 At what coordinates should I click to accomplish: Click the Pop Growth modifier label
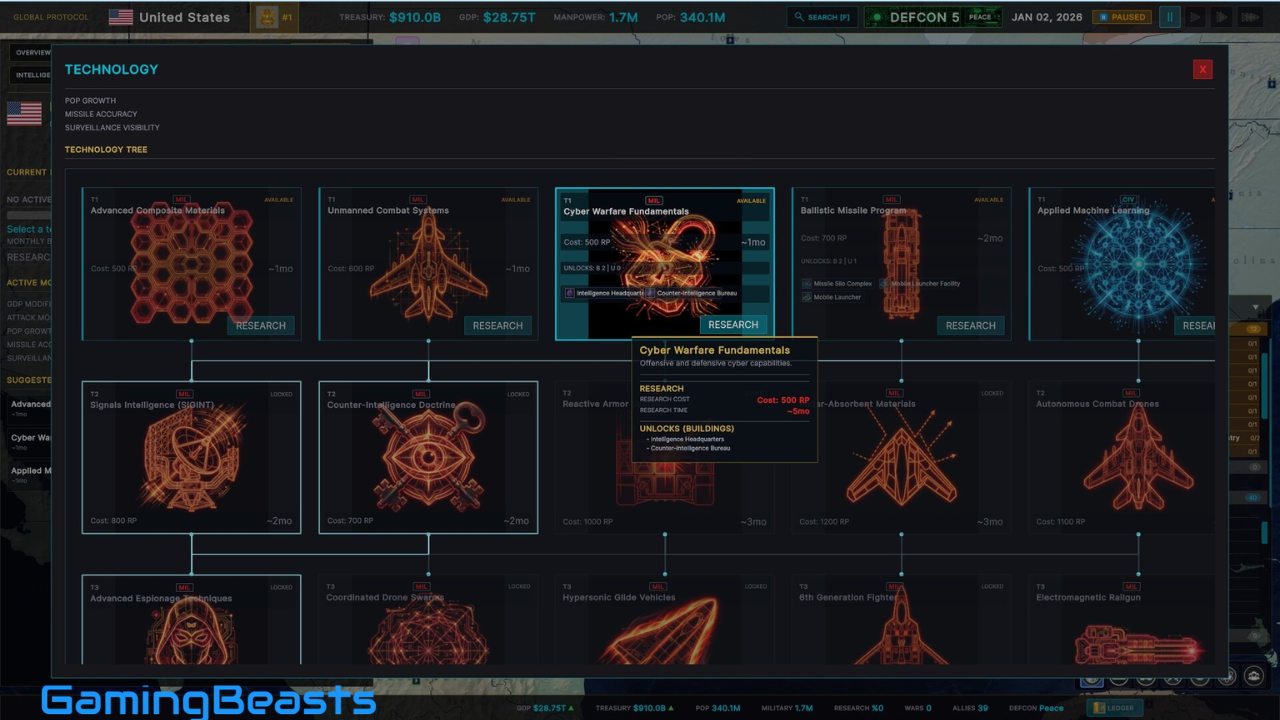pyautogui.click(x=90, y=101)
